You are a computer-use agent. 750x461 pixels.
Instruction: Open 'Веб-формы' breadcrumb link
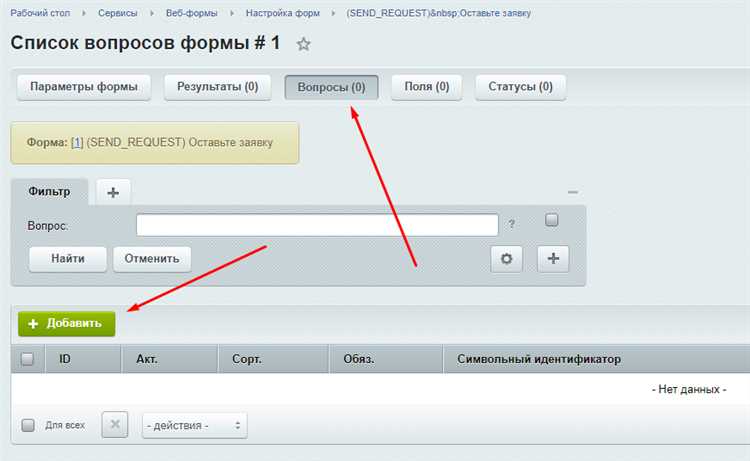point(191,13)
